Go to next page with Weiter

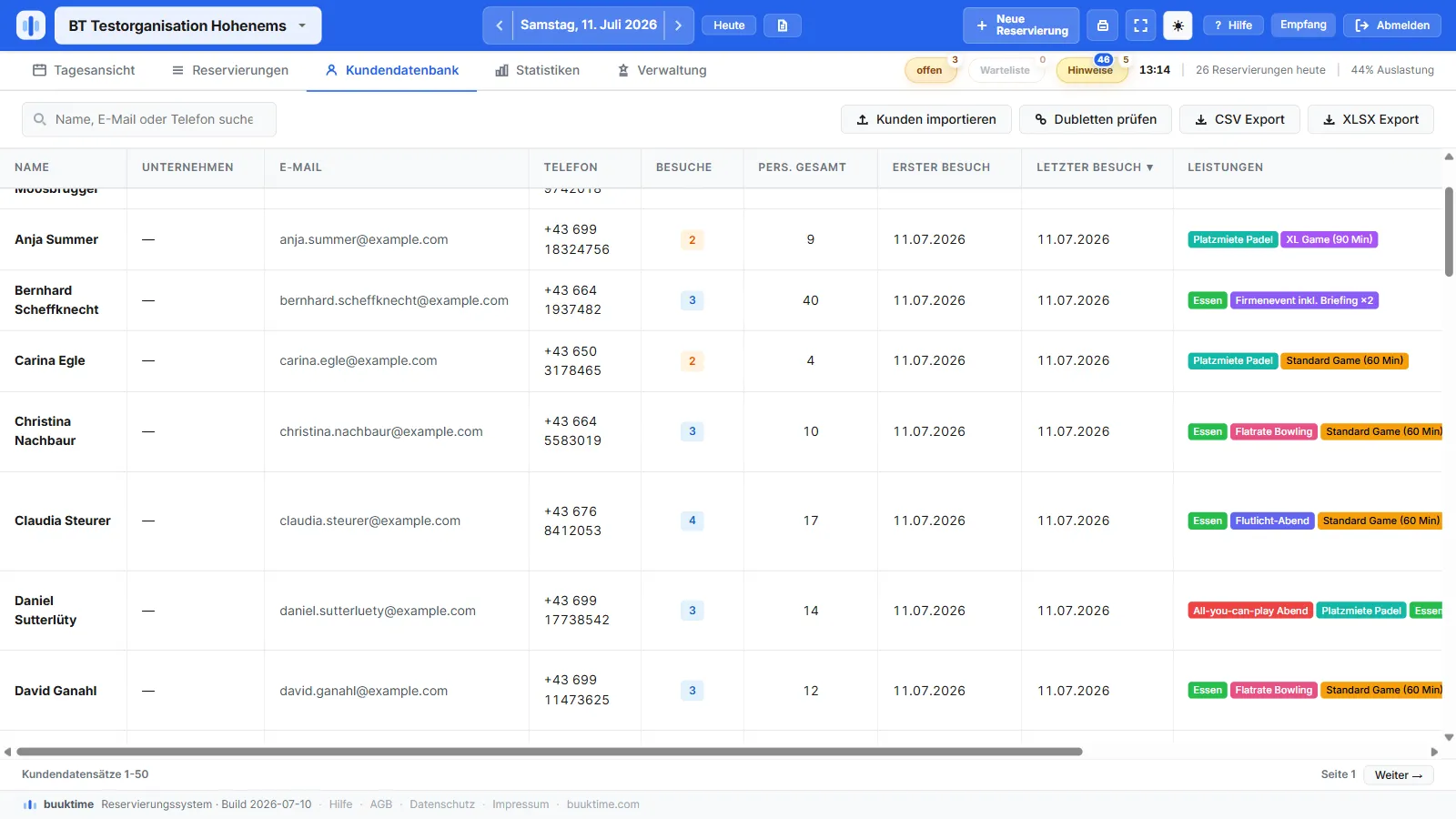coord(1399,775)
